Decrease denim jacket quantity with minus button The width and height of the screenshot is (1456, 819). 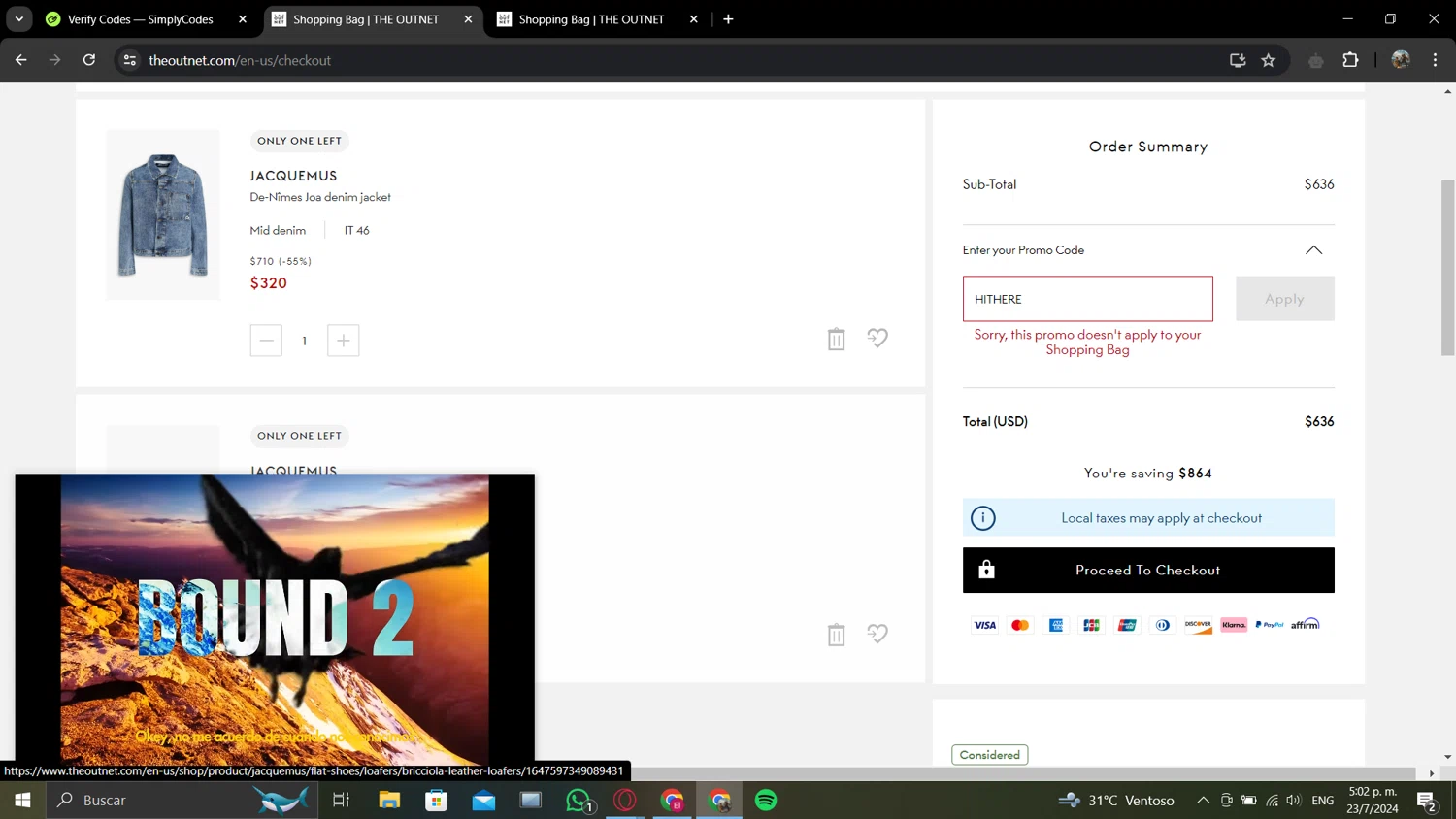click(266, 341)
